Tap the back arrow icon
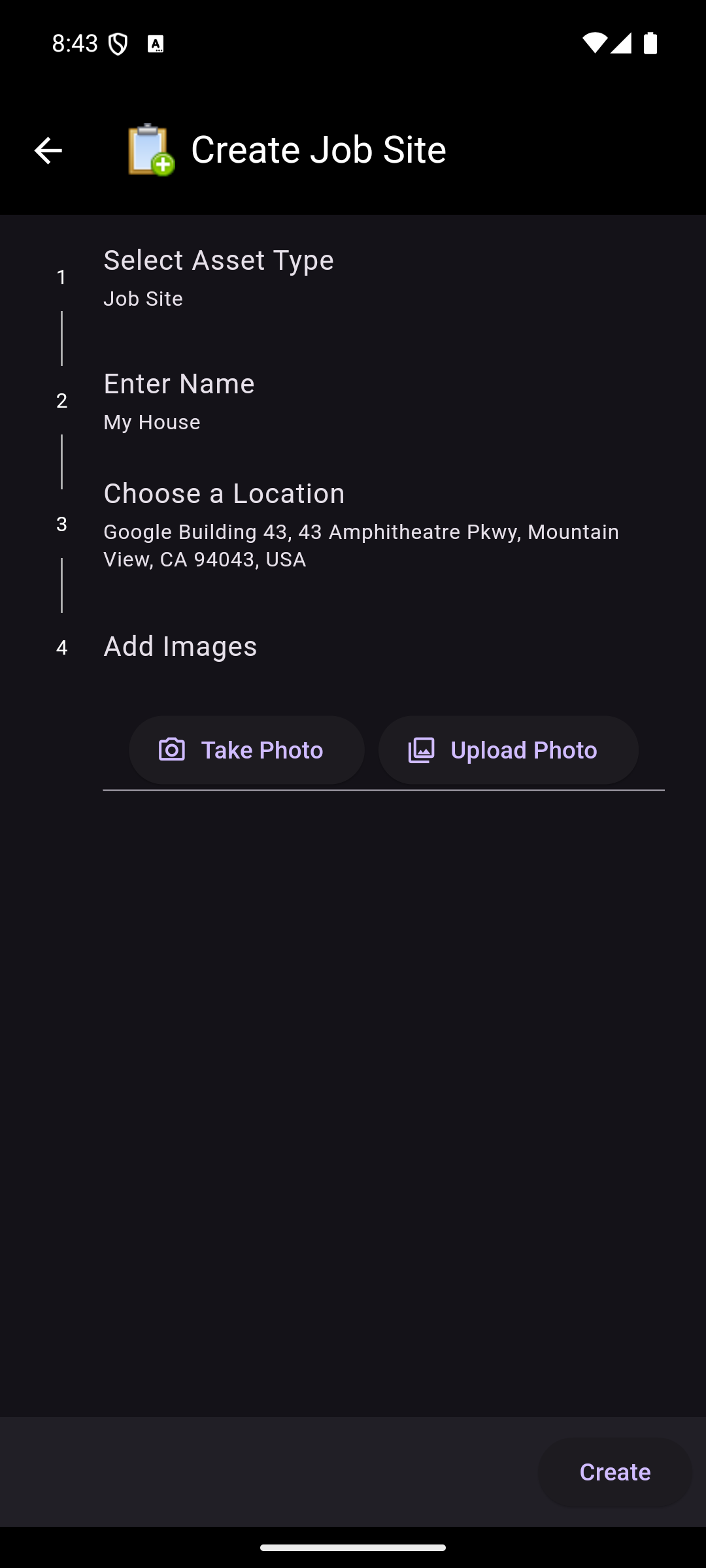The width and height of the screenshot is (706, 1568). (48, 150)
